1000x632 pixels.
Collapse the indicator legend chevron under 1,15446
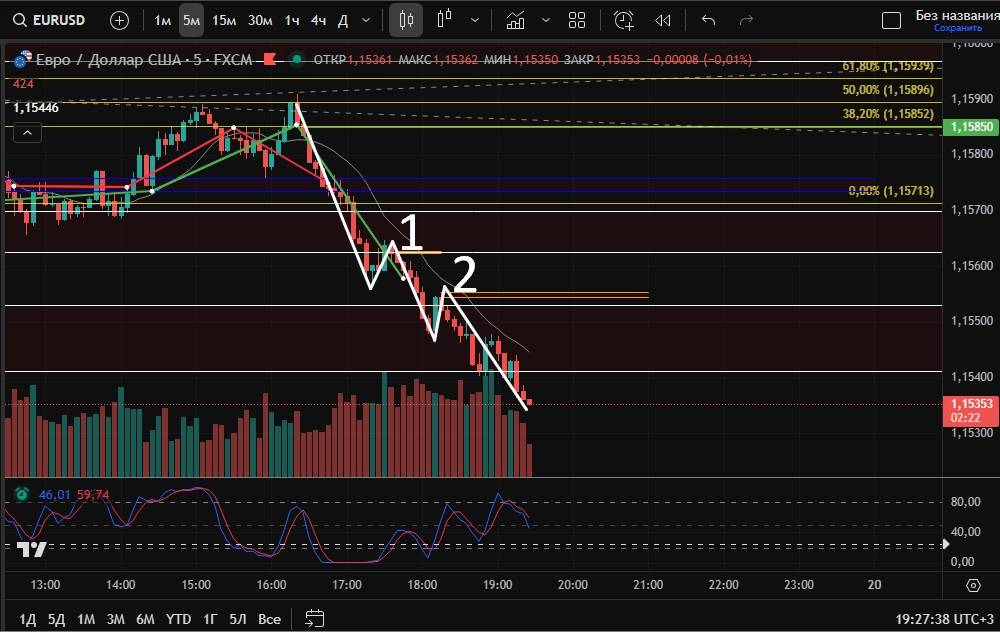coord(27,133)
